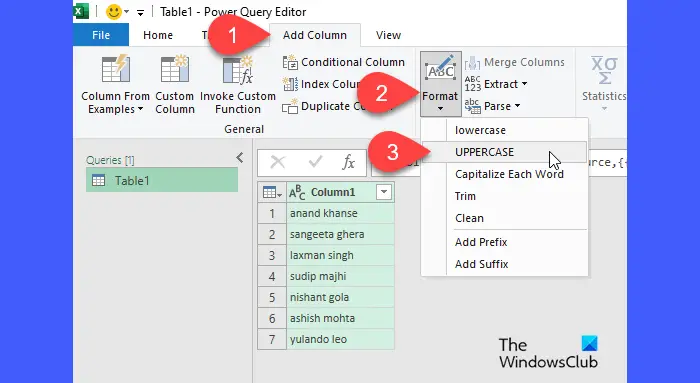Select Clean from the Format menu

pos(504,218)
